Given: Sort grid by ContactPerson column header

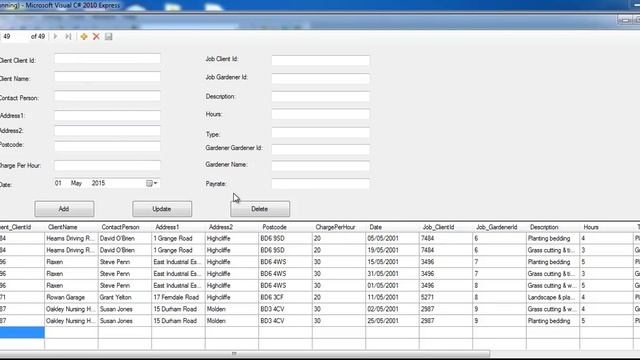Looking at the screenshot, I should (124, 227).
